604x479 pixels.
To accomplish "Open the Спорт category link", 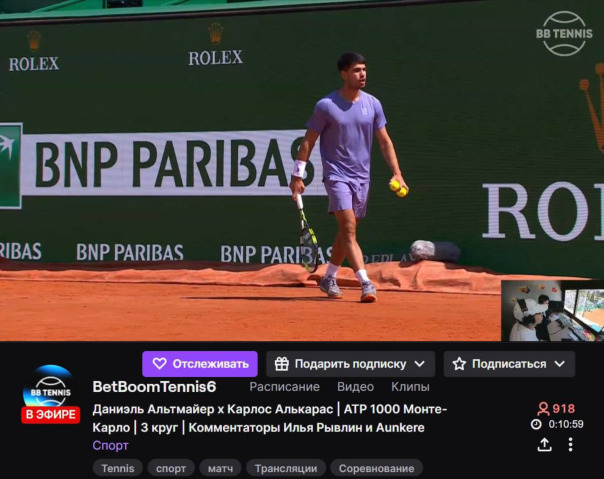I will tap(111, 445).
